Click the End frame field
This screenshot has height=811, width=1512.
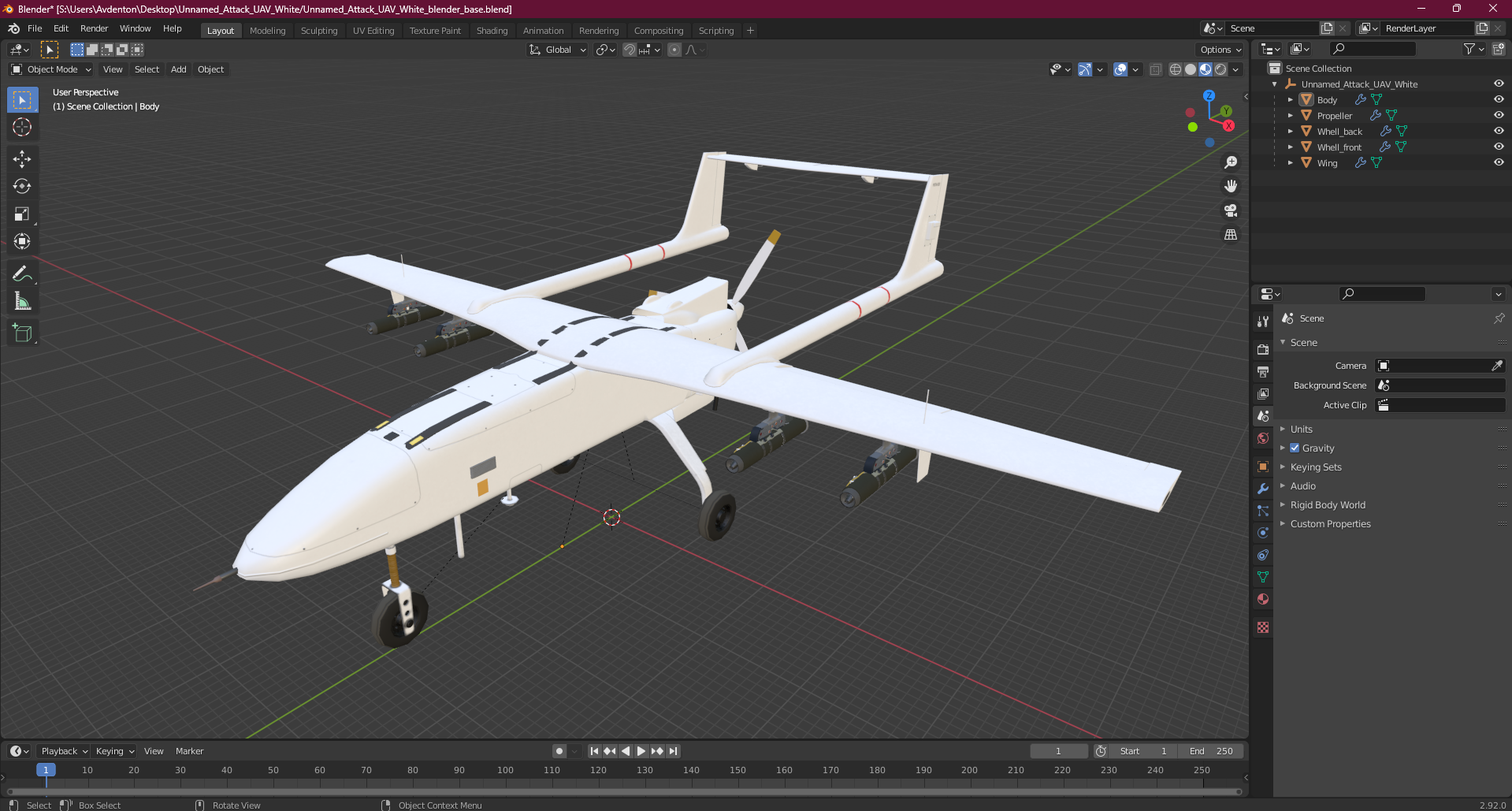1212,751
